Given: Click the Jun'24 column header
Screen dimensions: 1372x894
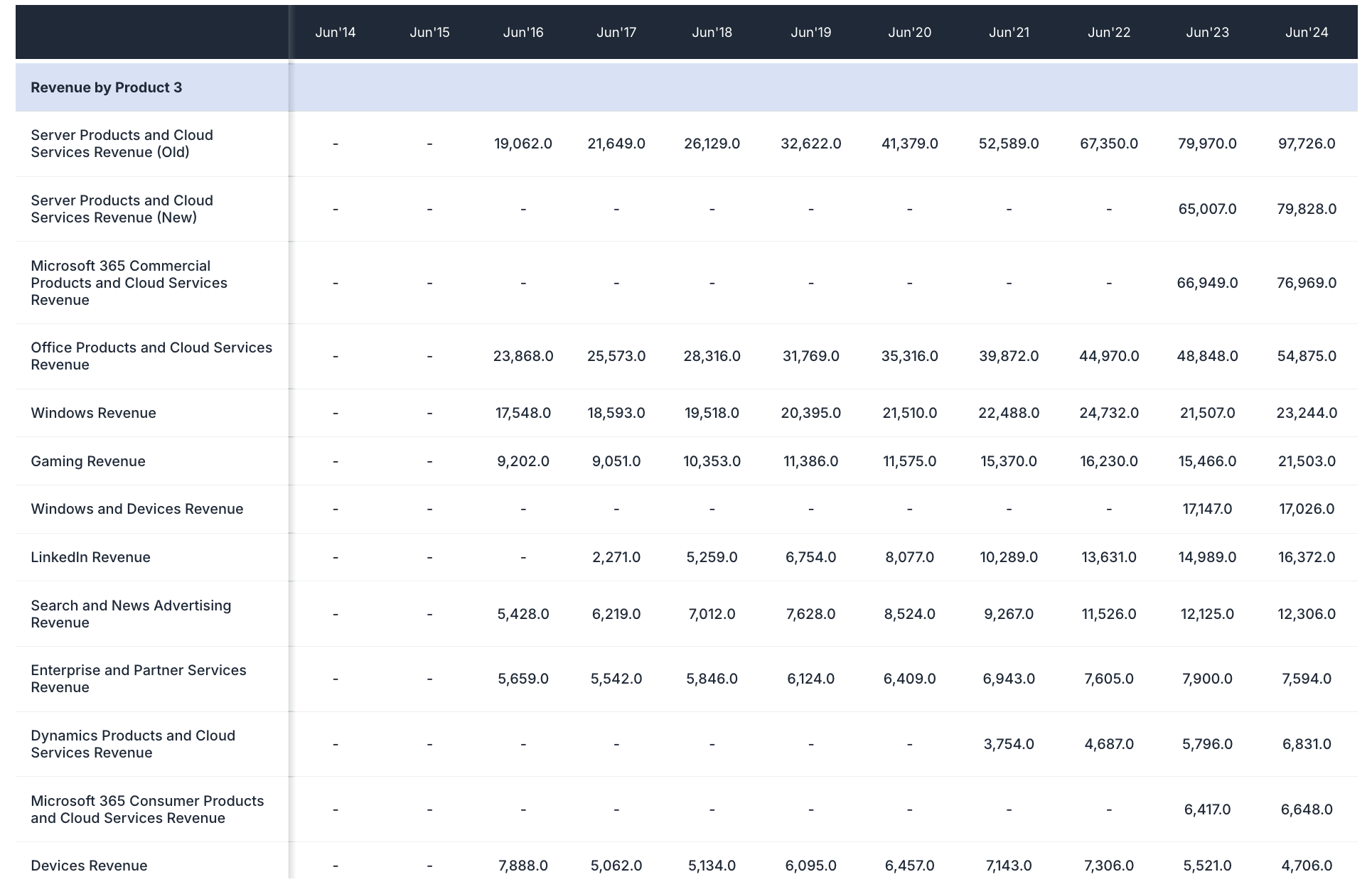Looking at the screenshot, I should pyautogui.click(x=1306, y=33).
